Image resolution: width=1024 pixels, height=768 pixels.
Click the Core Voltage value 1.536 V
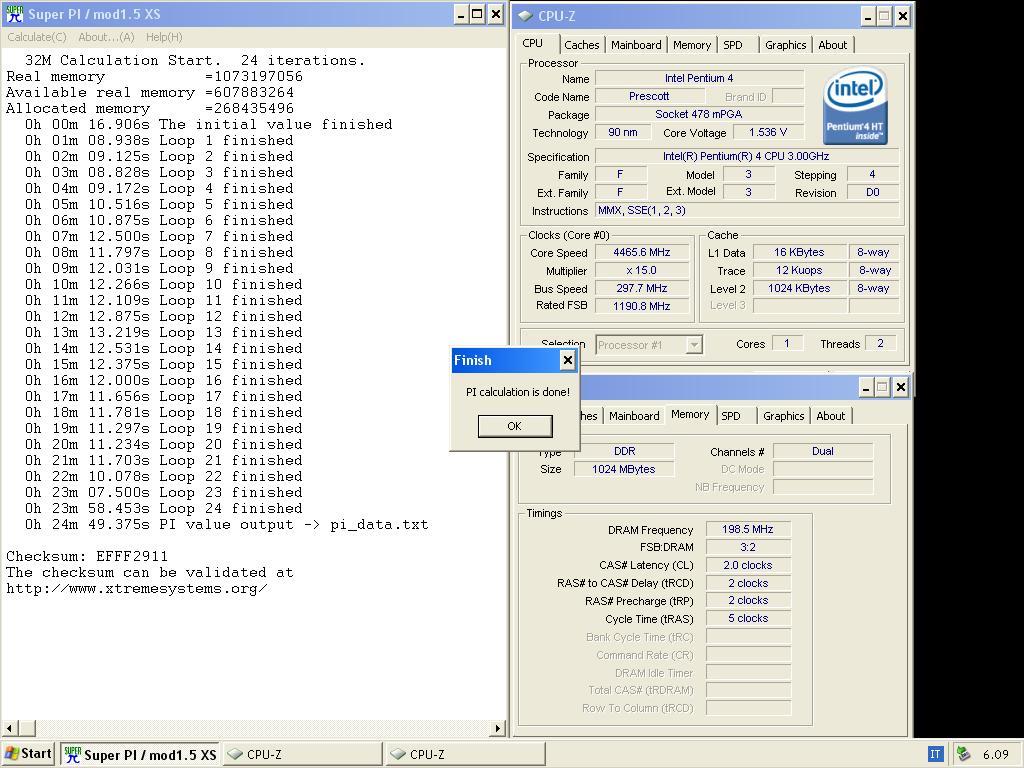pyautogui.click(x=768, y=132)
